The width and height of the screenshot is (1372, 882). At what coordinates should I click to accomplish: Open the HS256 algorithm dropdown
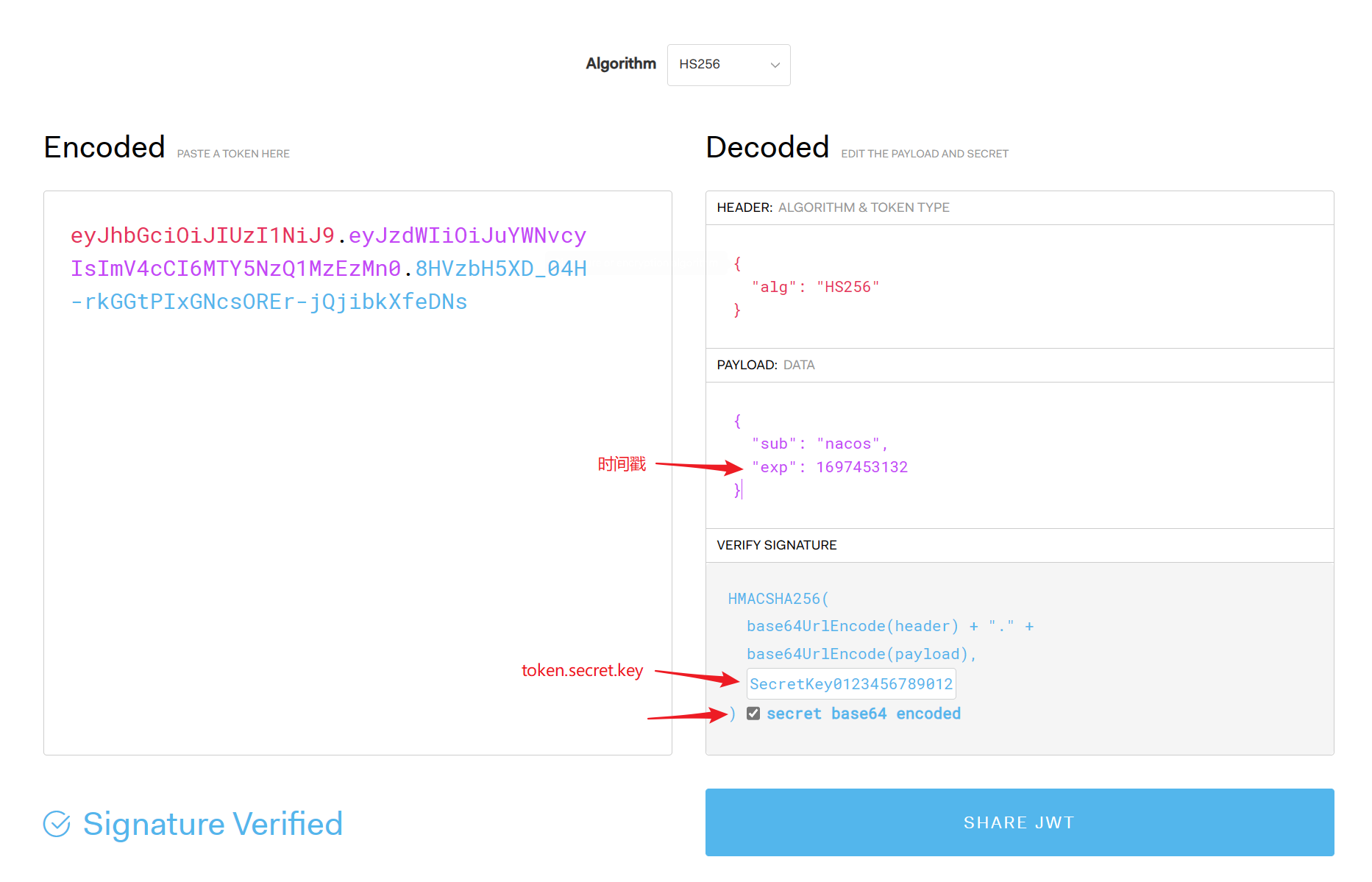[x=728, y=65]
